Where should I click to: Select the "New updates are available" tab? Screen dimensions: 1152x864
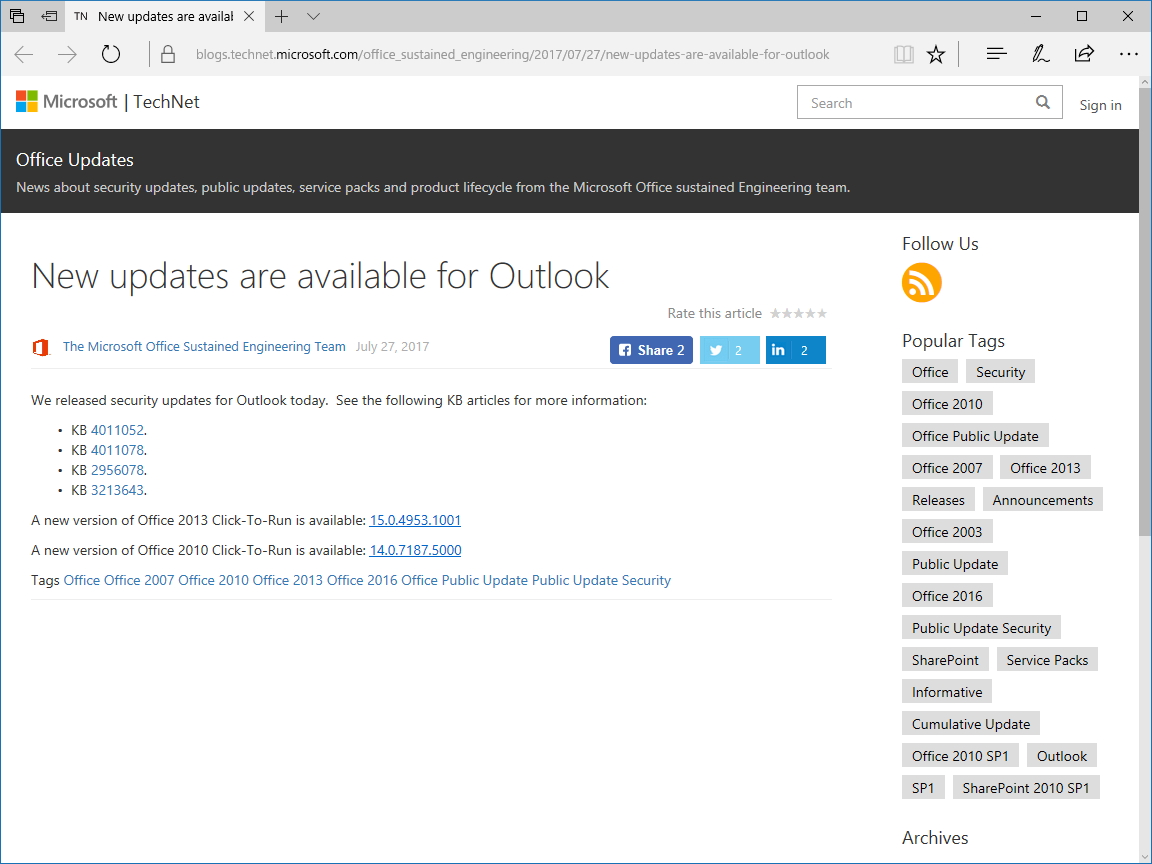click(x=160, y=16)
